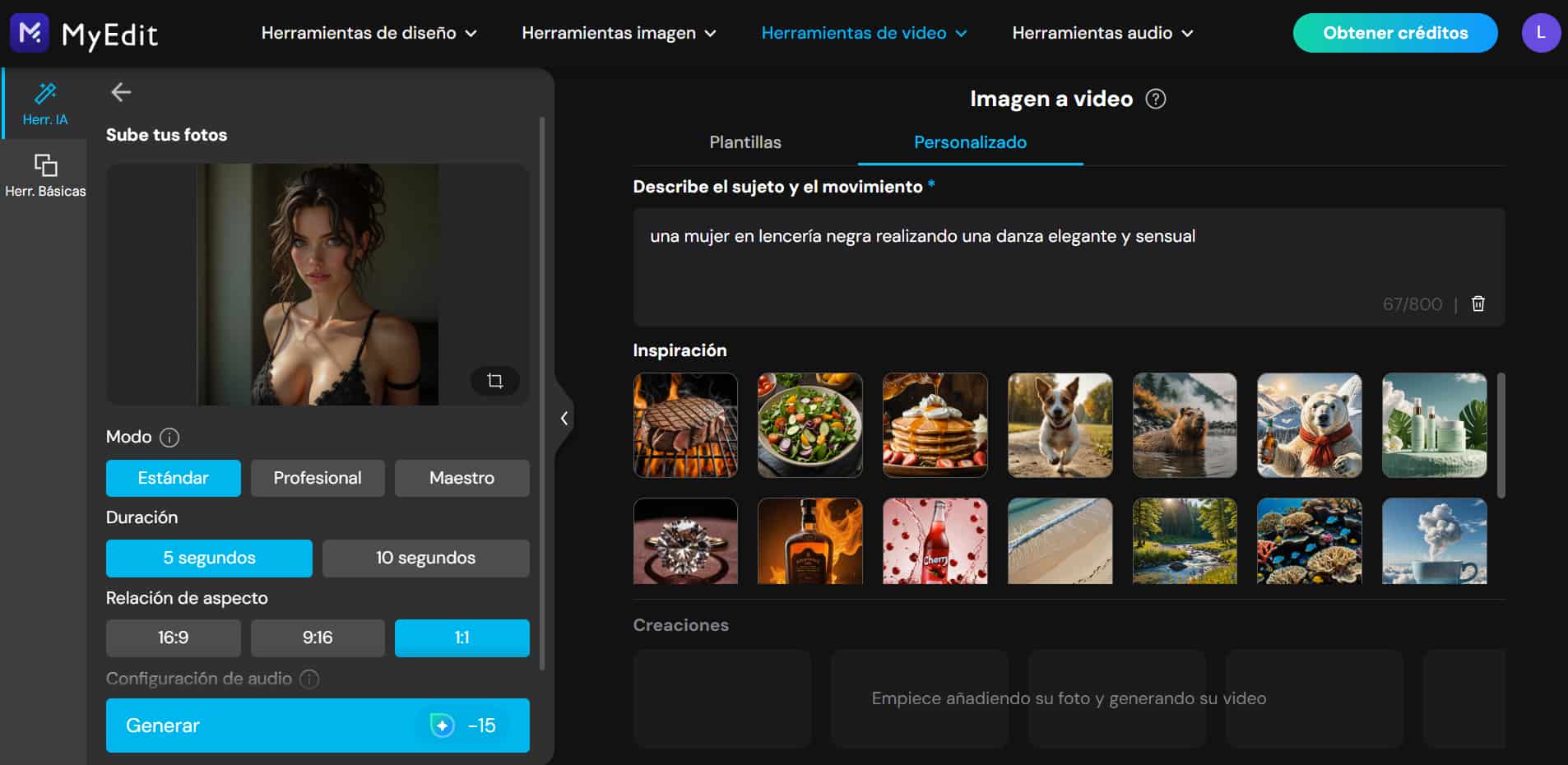Open the Herr. Básicas panel

45,174
